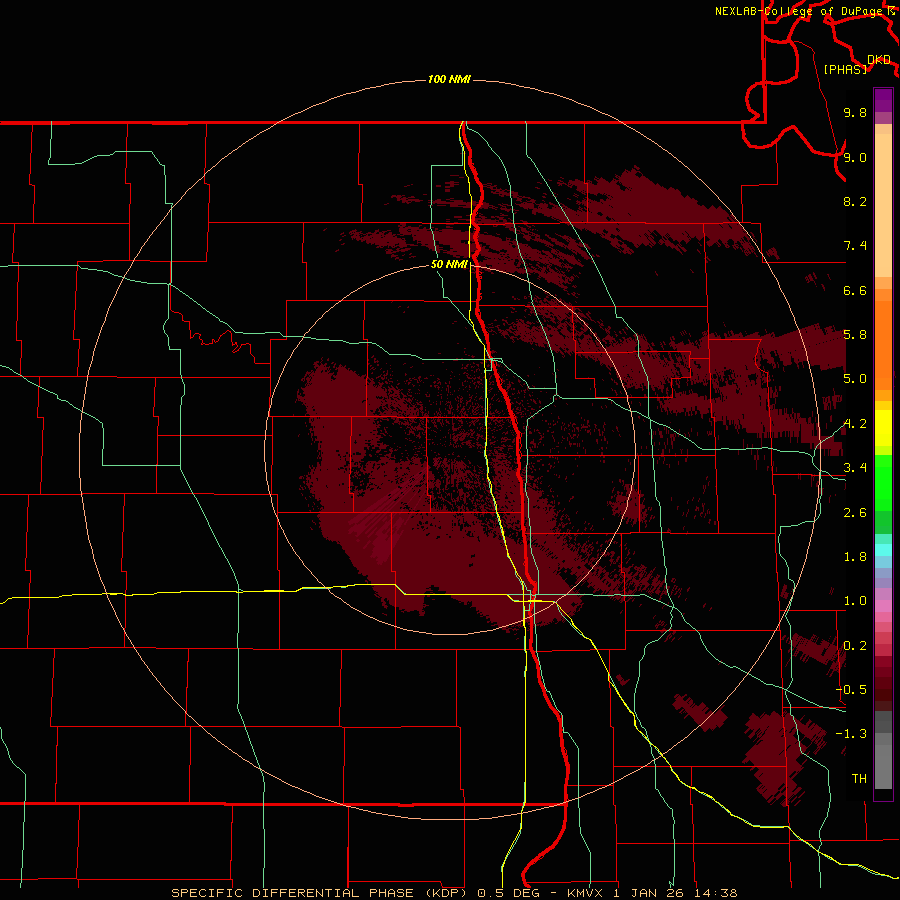Click the purple top segment of color bar
The height and width of the screenshot is (900, 900).
point(883,100)
